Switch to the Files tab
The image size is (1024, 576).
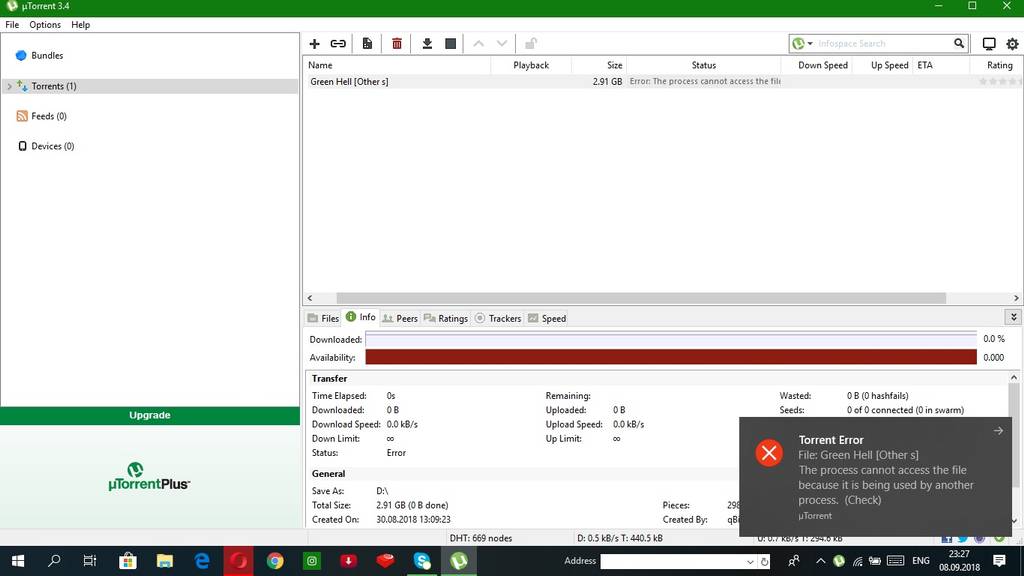pos(323,318)
